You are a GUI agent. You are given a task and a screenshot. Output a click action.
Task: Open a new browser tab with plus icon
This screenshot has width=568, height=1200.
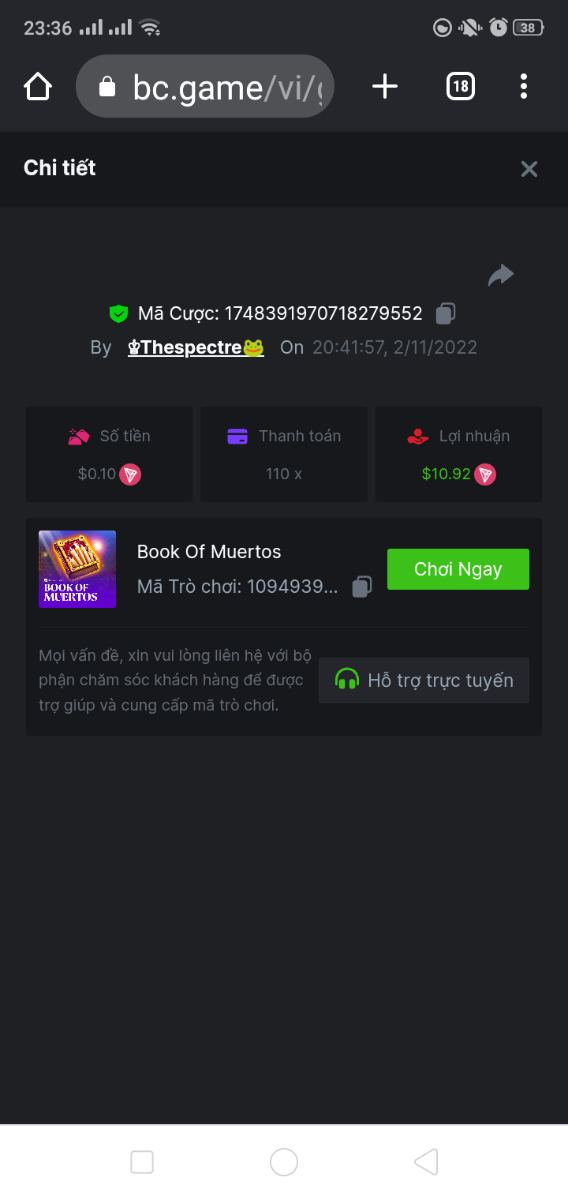385,87
